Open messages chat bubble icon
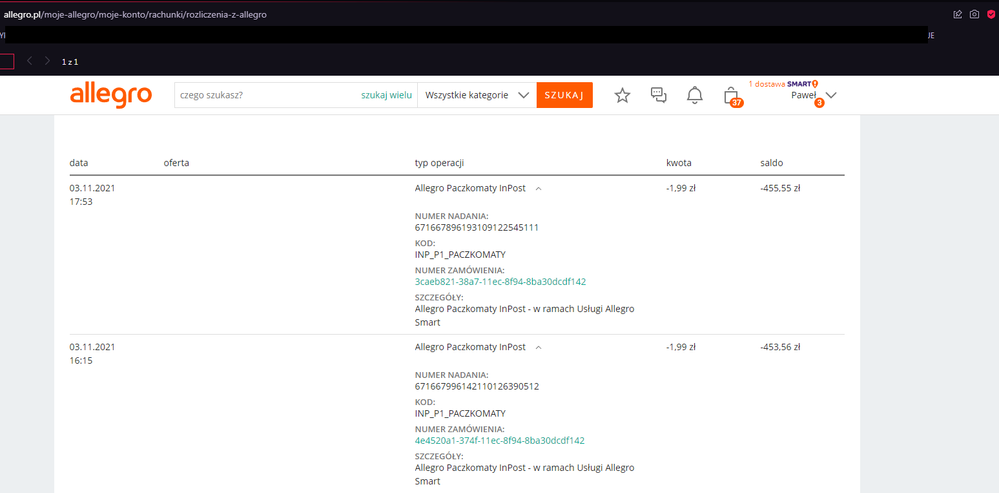999x493 pixels. (658, 96)
